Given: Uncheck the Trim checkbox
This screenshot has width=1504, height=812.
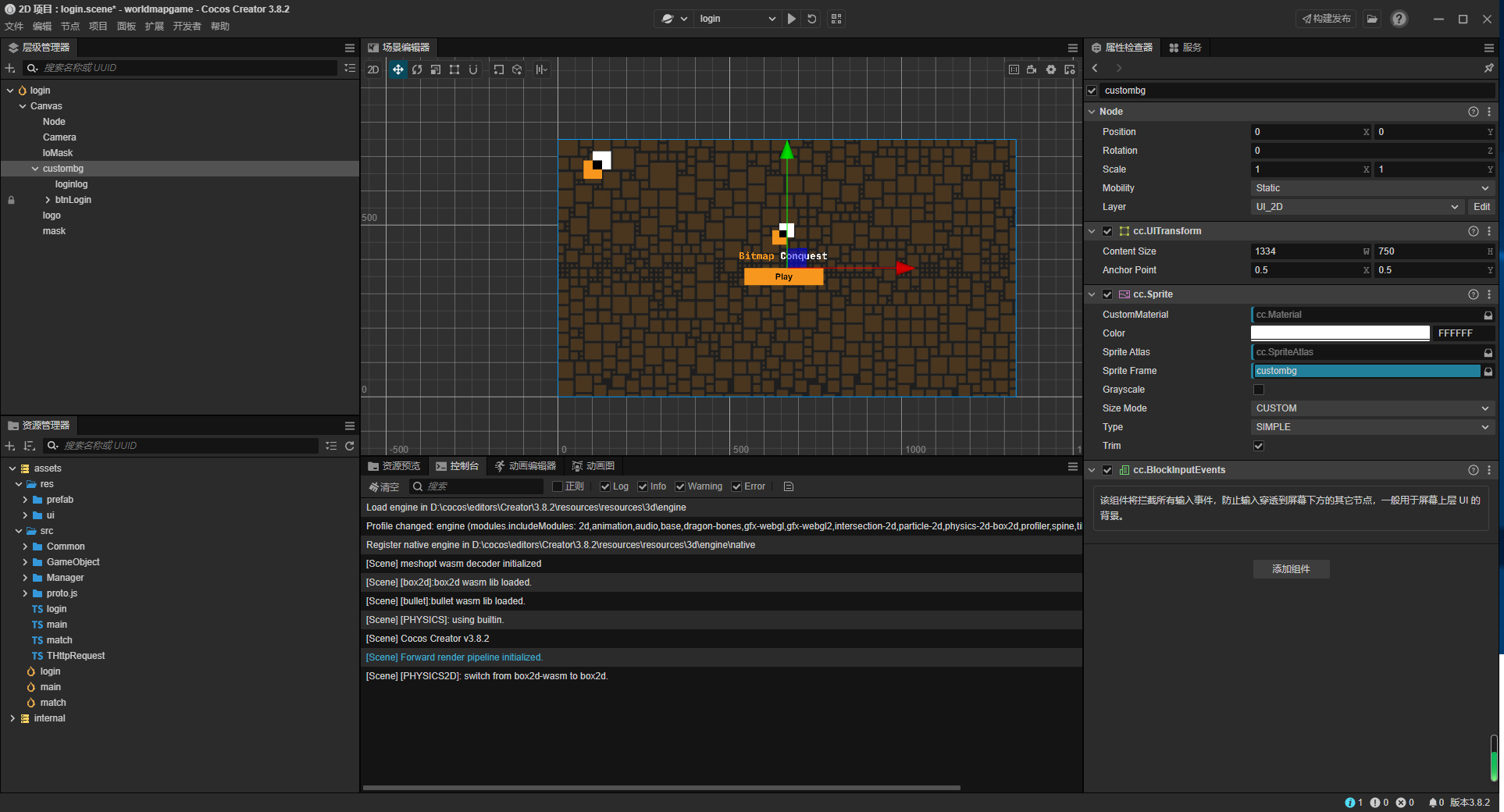Looking at the screenshot, I should coord(1259,446).
